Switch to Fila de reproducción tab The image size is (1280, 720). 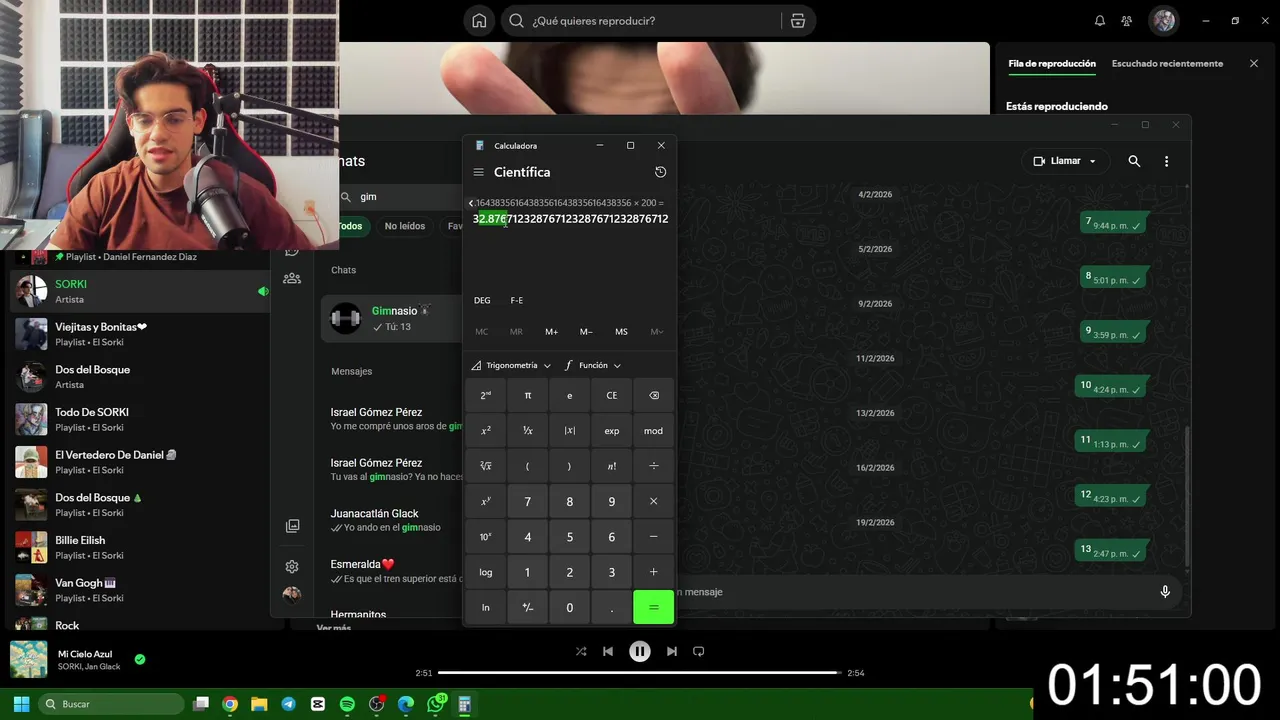coord(1052,63)
